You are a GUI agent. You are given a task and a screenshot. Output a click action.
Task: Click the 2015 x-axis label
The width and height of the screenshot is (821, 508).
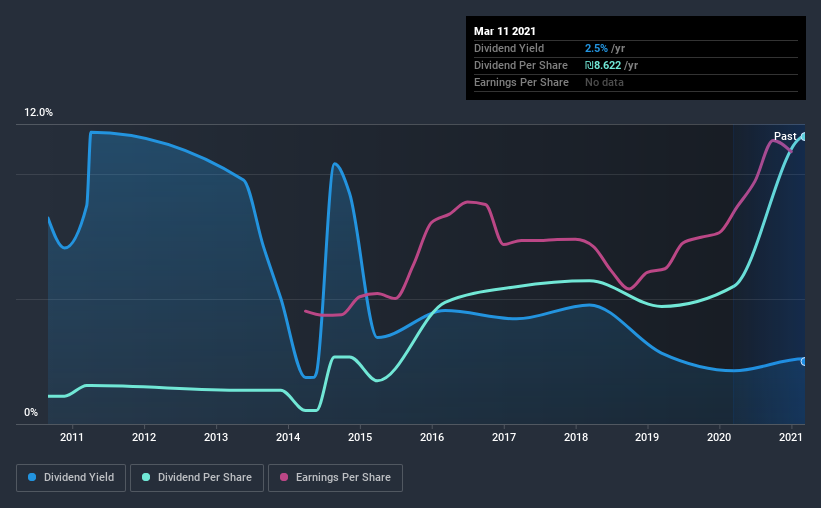(x=360, y=437)
